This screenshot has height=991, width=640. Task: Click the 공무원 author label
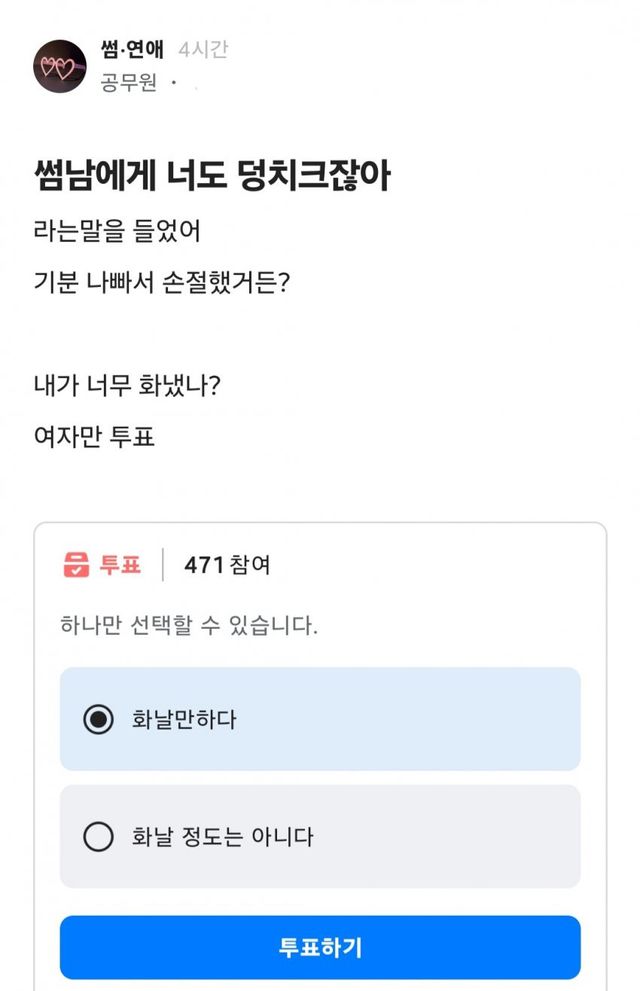[x=129, y=83]
